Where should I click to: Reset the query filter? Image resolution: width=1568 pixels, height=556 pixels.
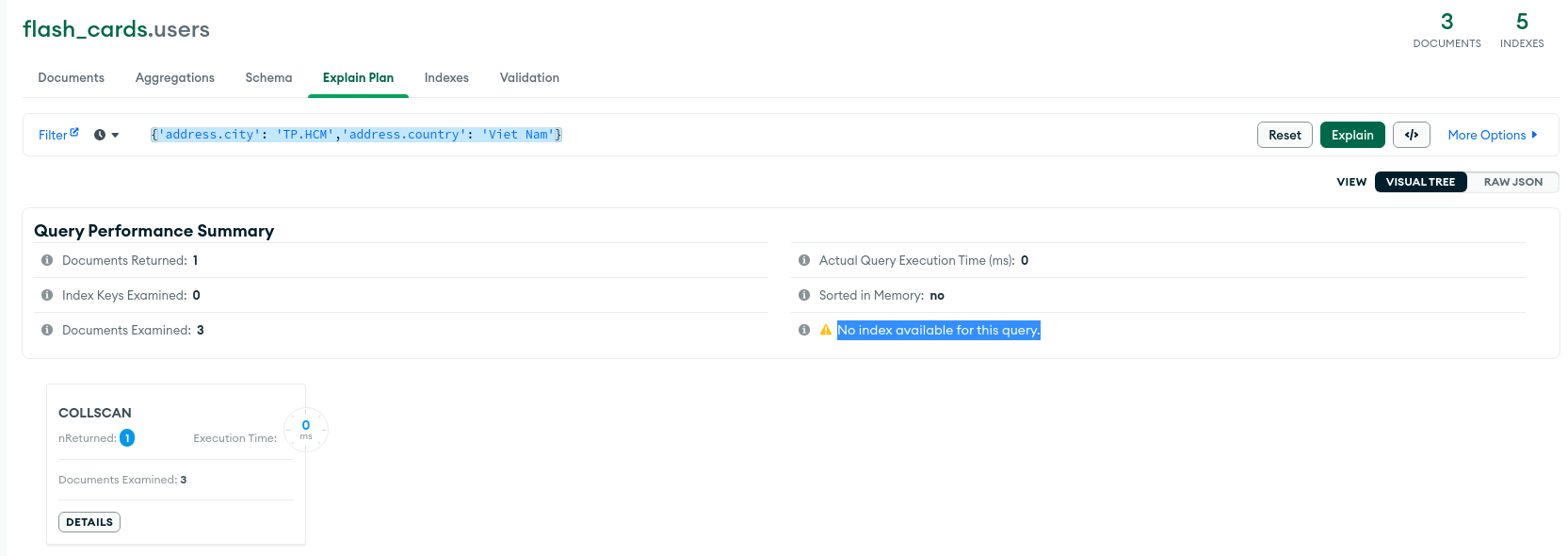(x=1285, y=135)
